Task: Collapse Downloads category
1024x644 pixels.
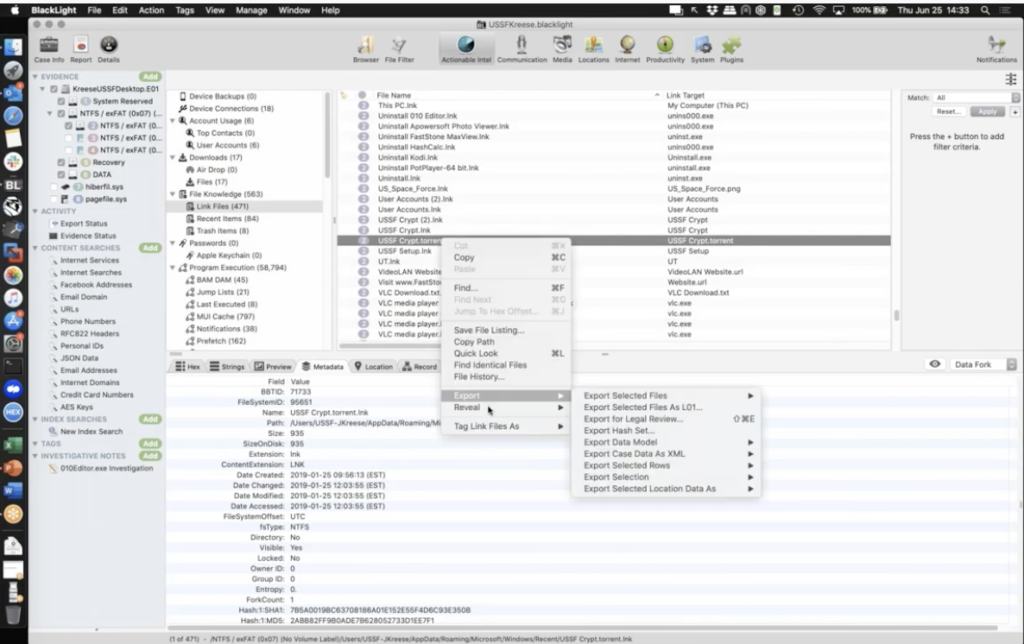Action: [x=173, y=157]
